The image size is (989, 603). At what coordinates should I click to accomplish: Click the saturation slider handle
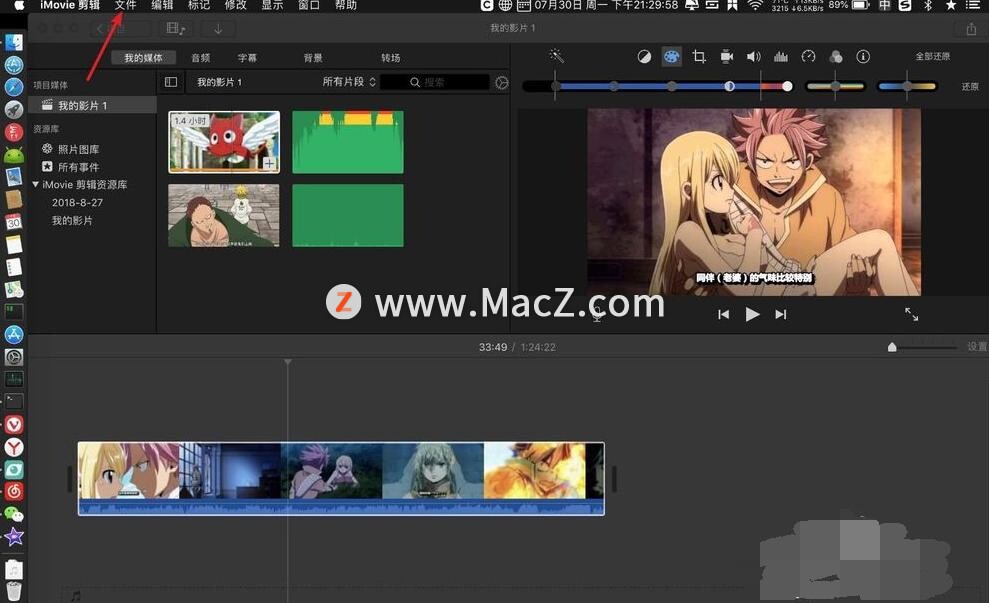(x=836, y=86)
